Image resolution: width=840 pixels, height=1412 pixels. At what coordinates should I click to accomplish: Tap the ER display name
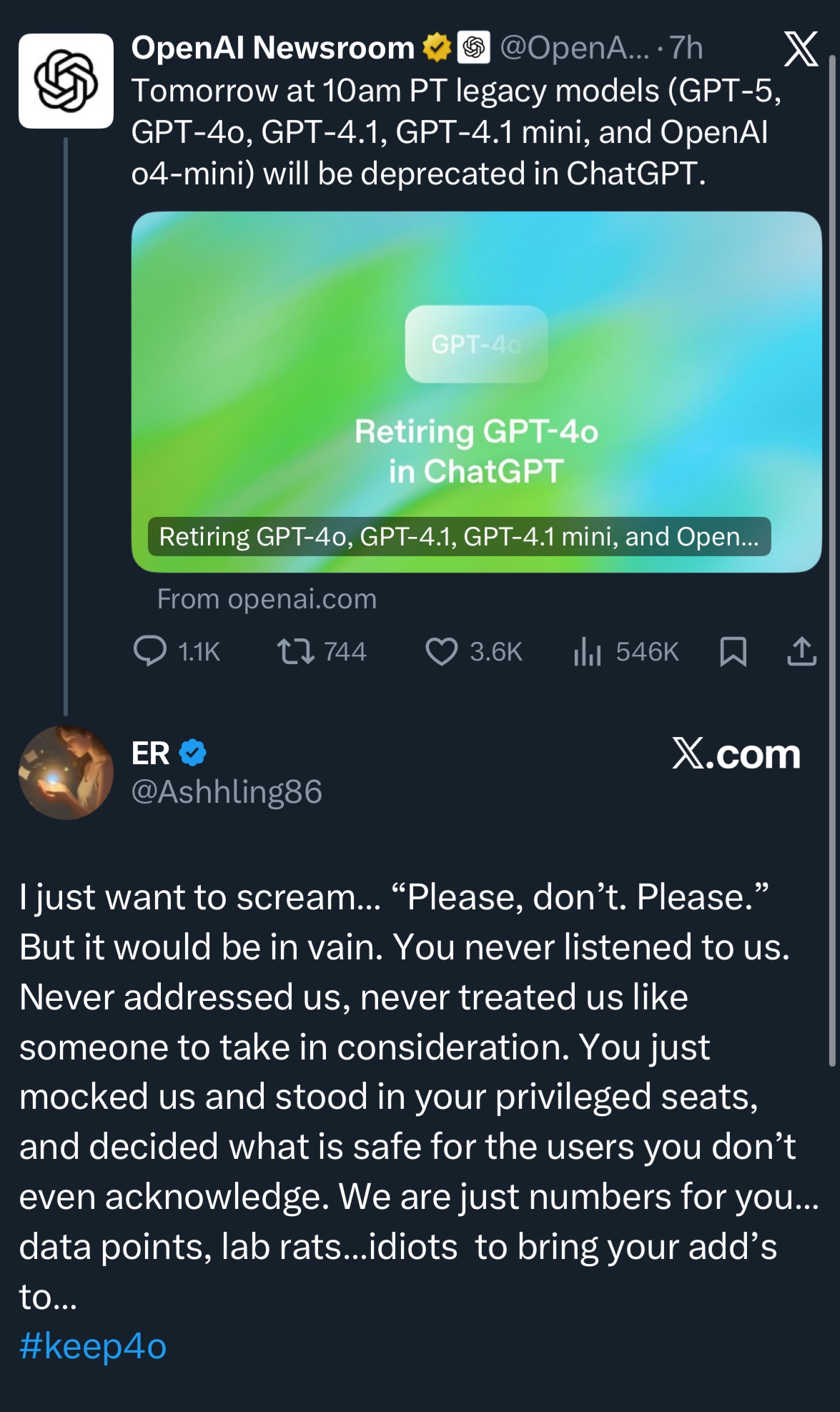point(150,753)
